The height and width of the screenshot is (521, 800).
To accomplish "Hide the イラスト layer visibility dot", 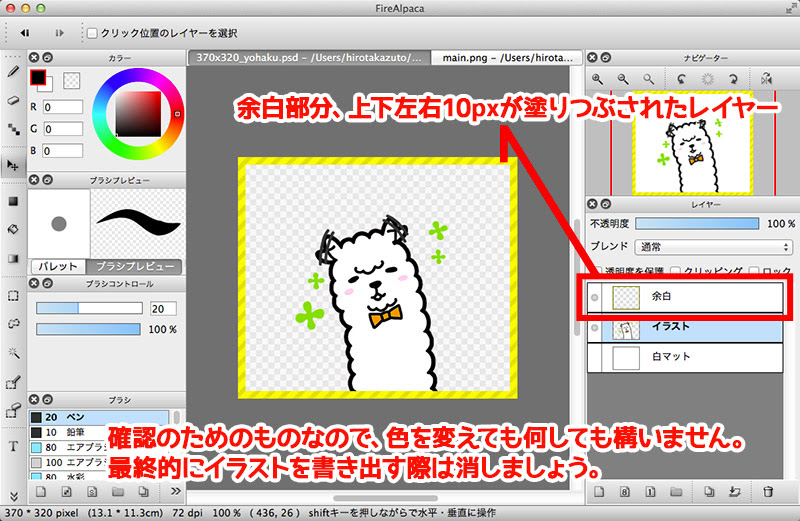I will click(594, 328).
